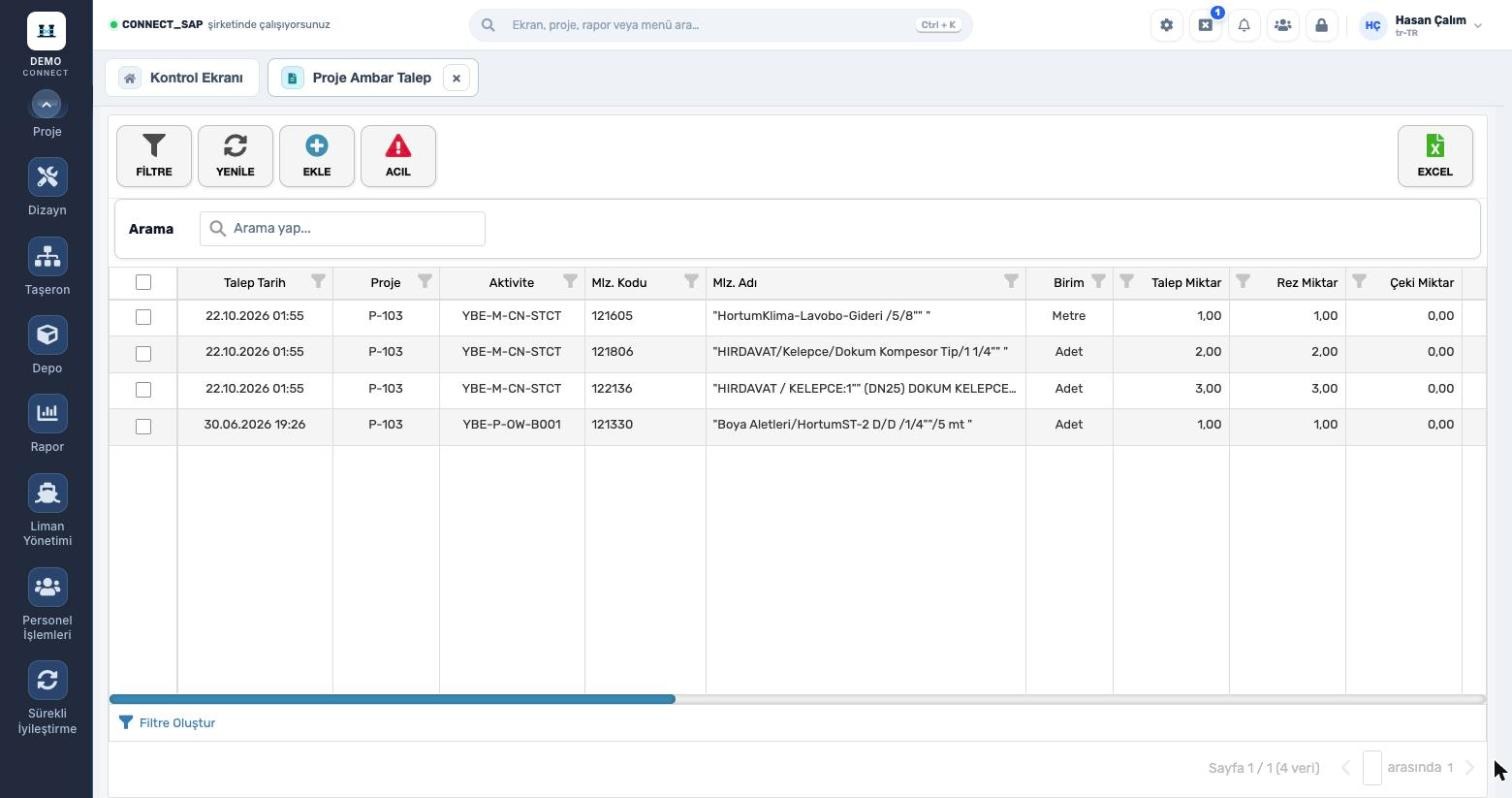
Task: Open the Depo module icon
Action: pyautogui.click(x=47, y=335)
